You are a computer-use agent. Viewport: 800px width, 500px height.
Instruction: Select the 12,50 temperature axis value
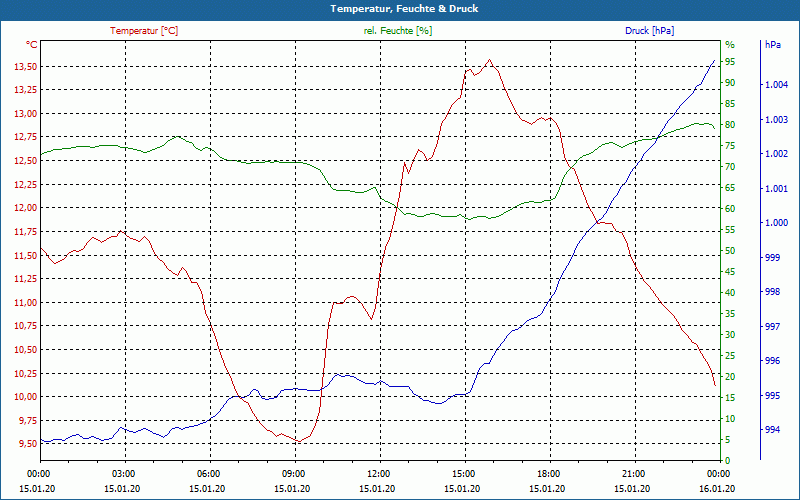pos(25,161)
